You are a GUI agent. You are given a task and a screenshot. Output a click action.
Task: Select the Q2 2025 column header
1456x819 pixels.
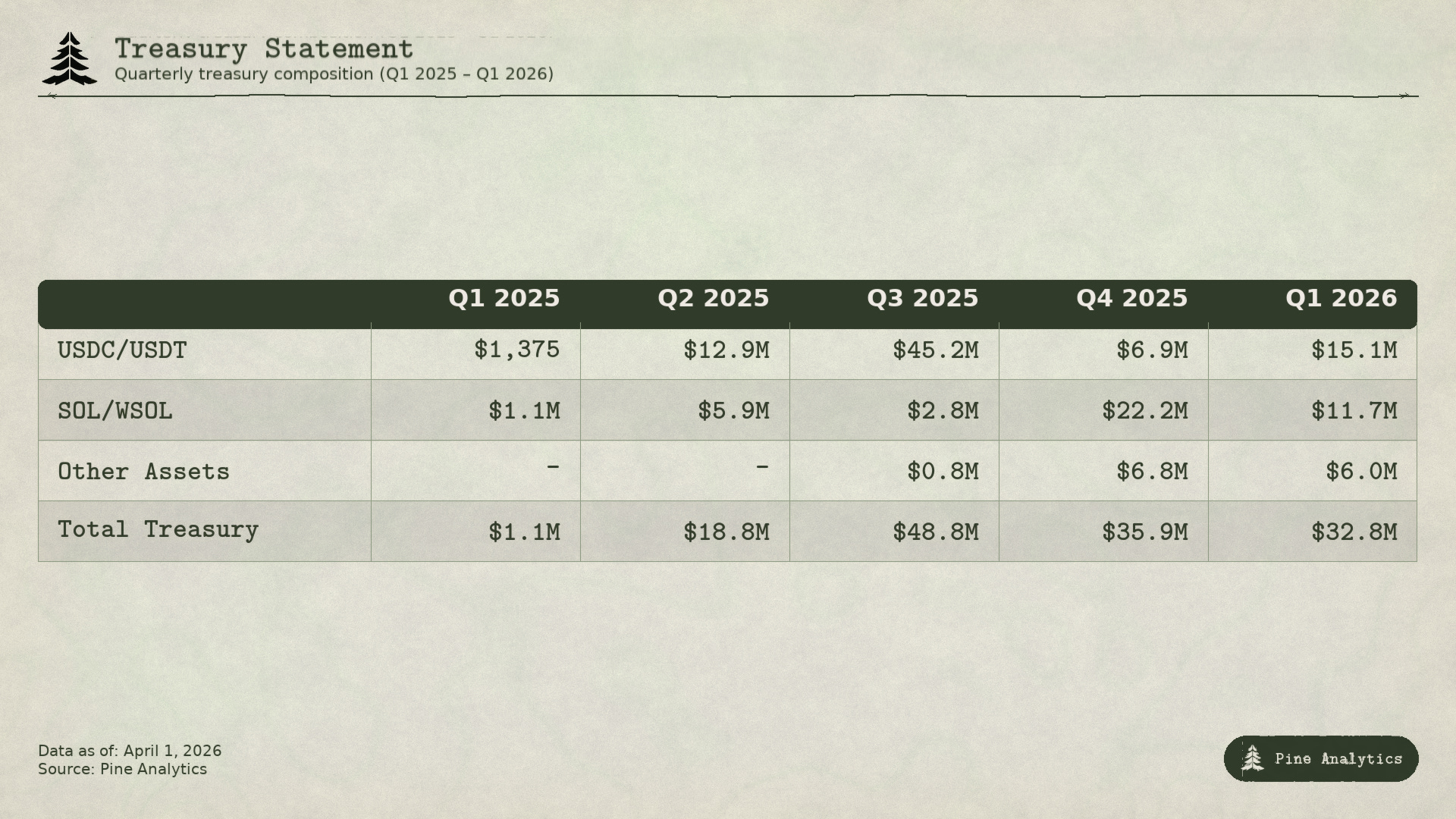(714, 299)
